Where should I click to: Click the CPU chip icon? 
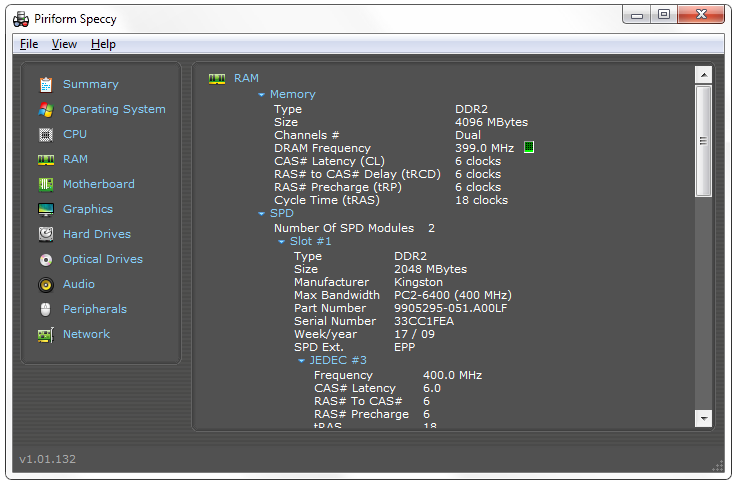pos(46,135)
